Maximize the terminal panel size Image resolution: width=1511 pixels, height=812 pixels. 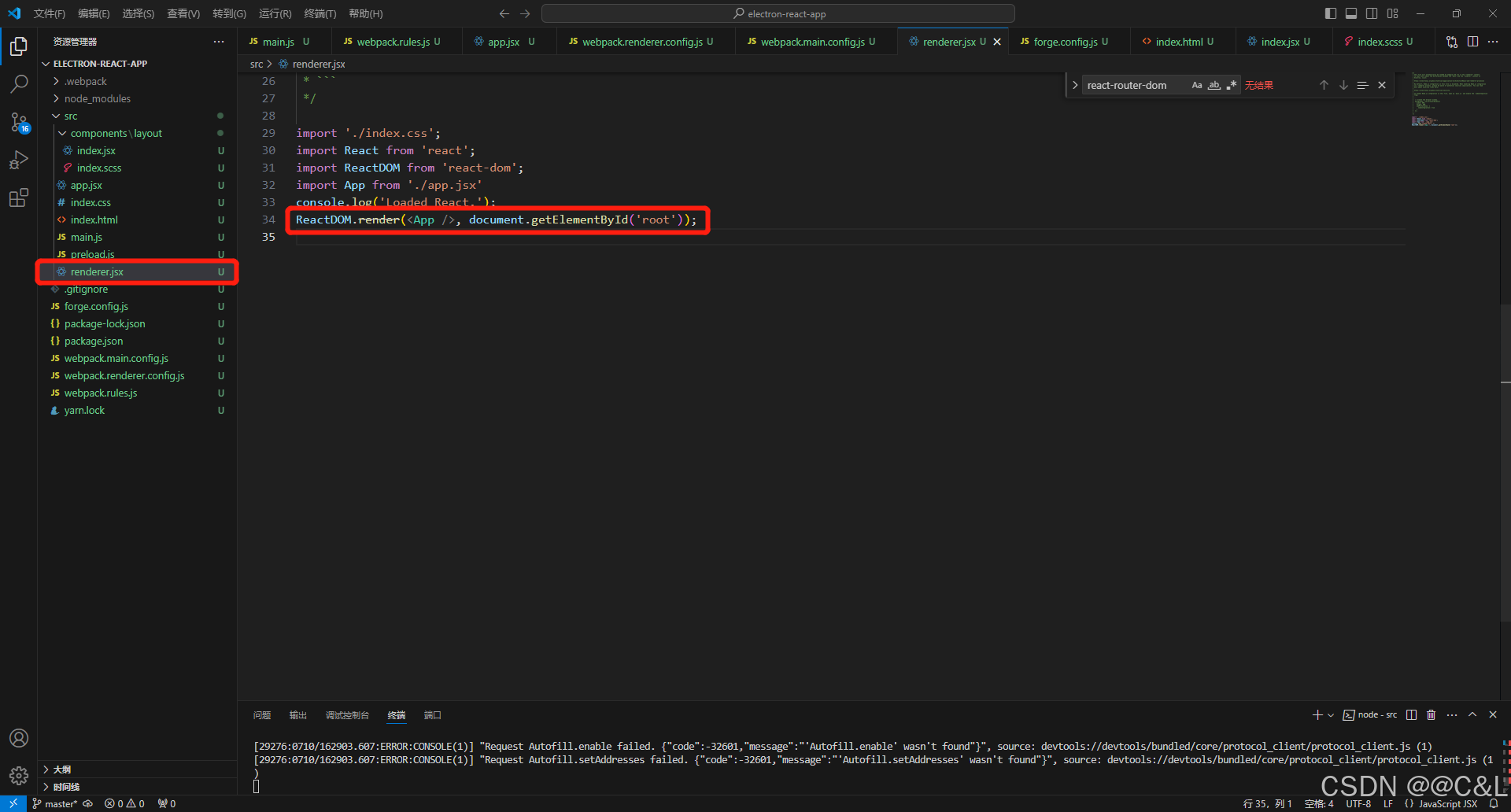[x=1472, y=714]
